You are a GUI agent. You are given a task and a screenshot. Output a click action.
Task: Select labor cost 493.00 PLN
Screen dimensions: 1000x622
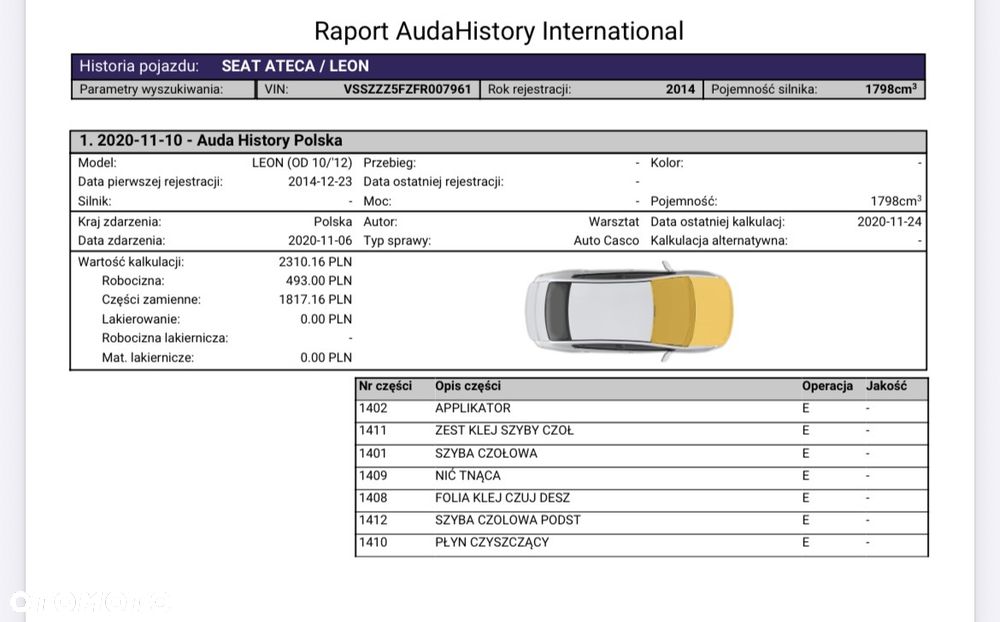[x=318, y=281]
